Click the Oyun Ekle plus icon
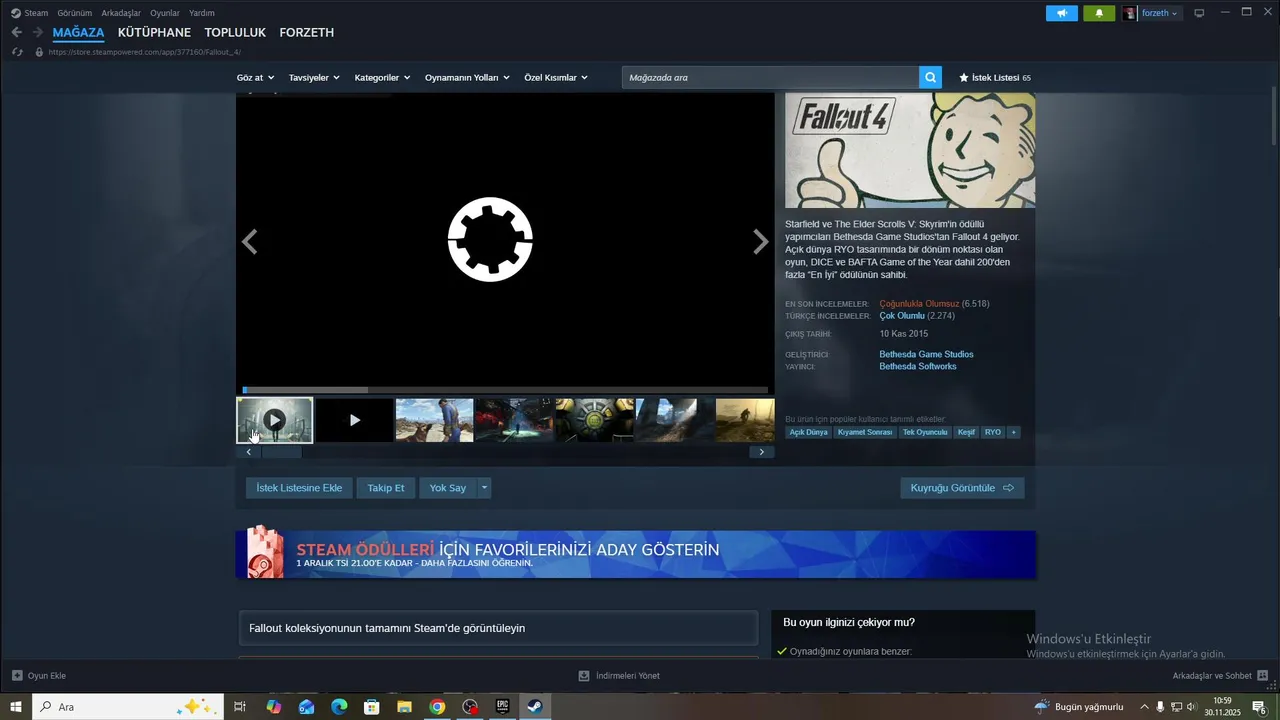Screen dimensions: 1280x720 point(17,675)
